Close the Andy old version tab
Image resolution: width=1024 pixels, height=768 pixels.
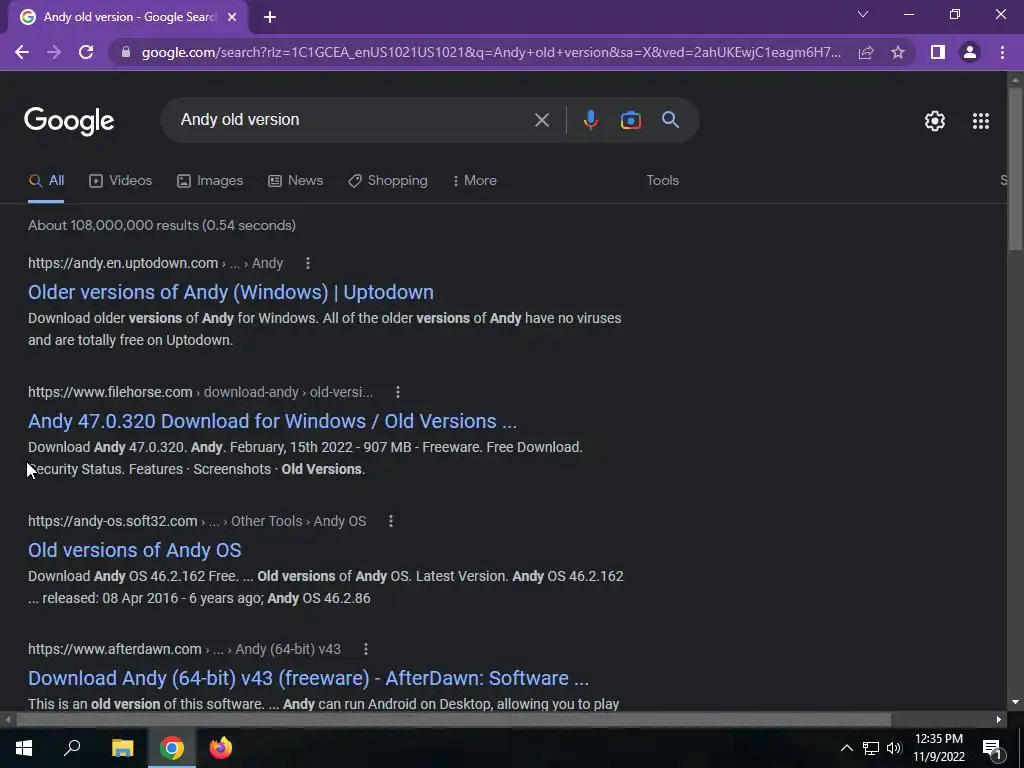[232, 18]
